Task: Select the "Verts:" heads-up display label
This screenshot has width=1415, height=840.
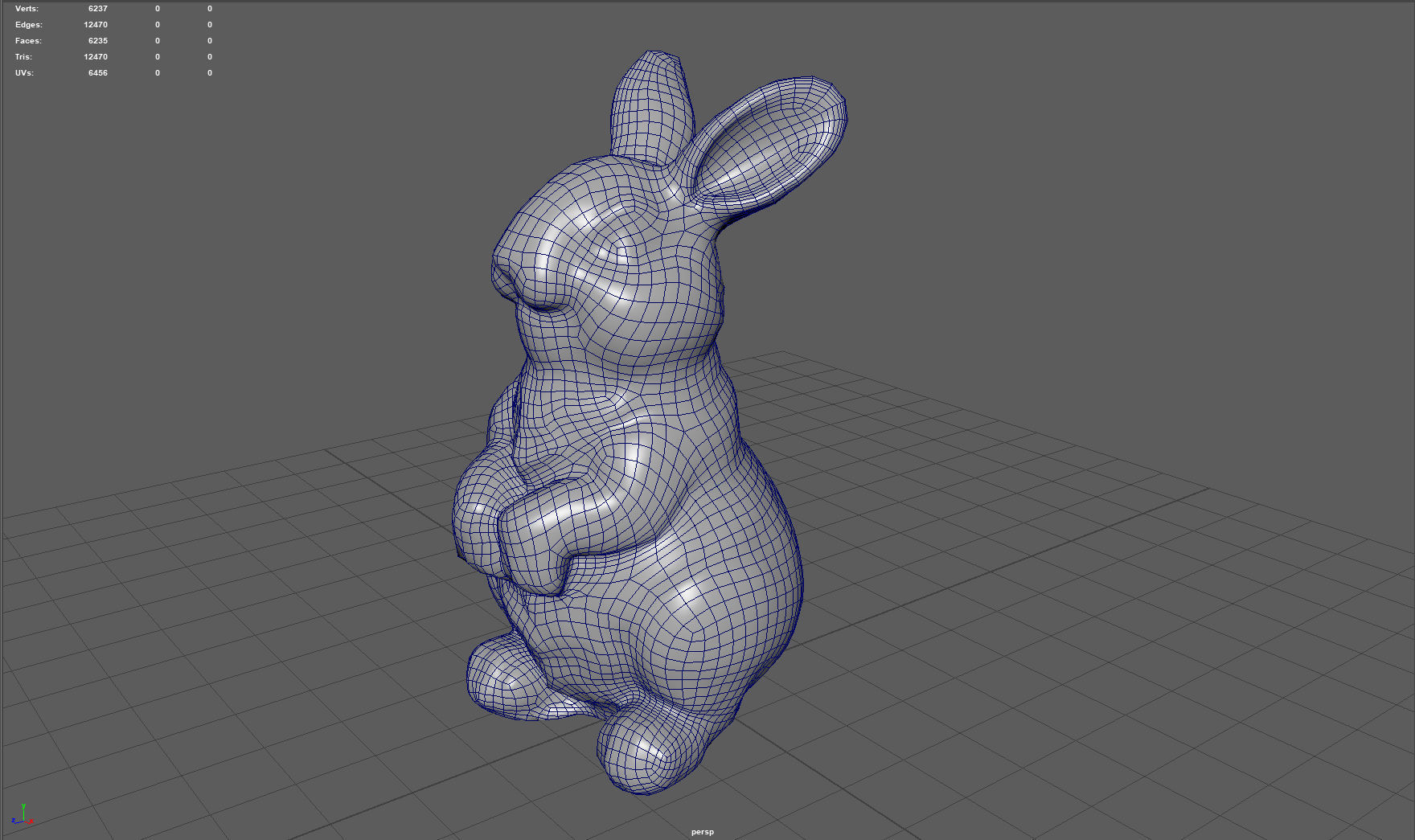Action: coord(27,9)
